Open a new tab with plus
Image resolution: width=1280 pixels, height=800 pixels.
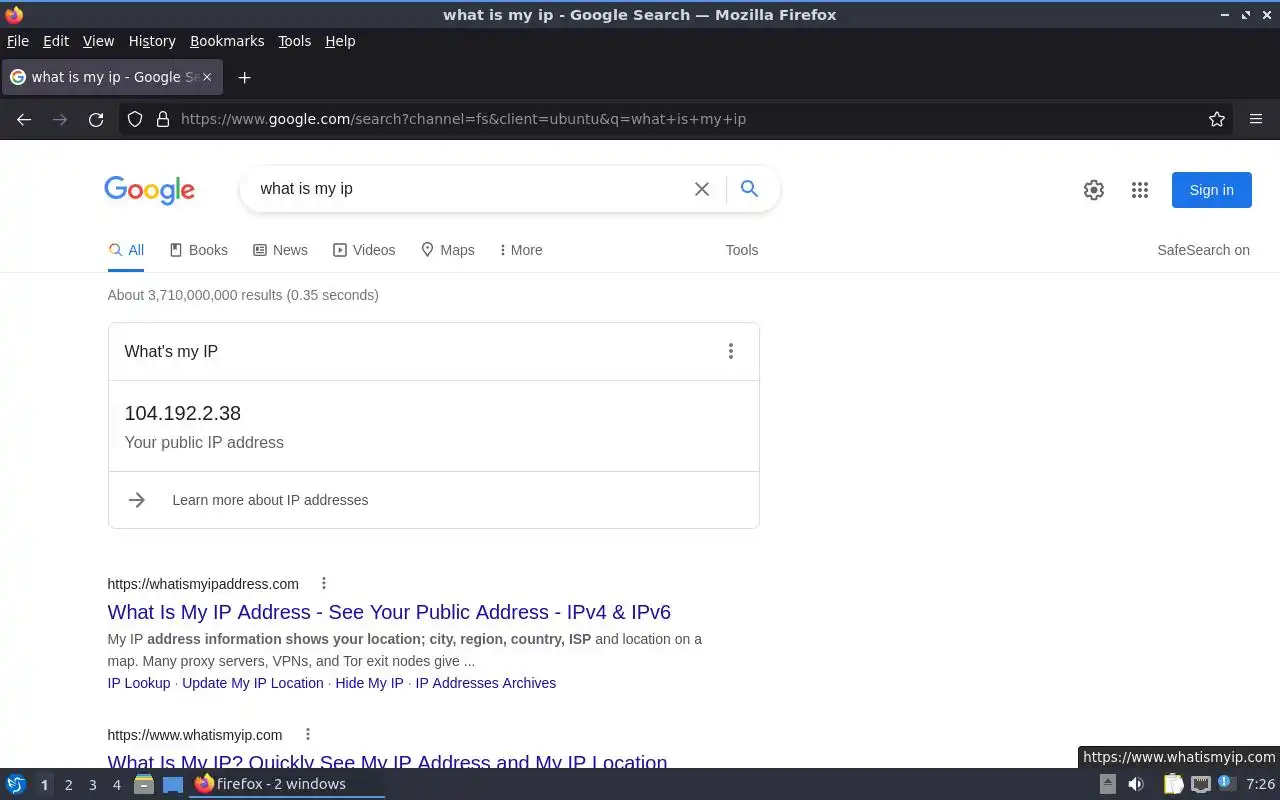[244, 77]
